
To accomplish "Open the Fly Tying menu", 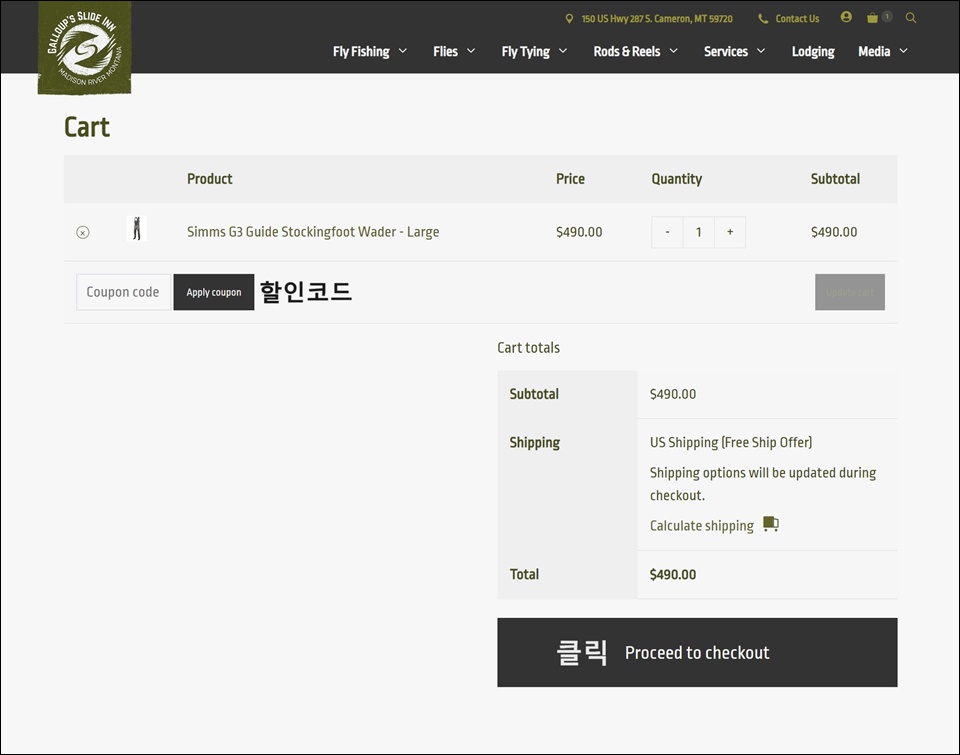I will [525, 51].
